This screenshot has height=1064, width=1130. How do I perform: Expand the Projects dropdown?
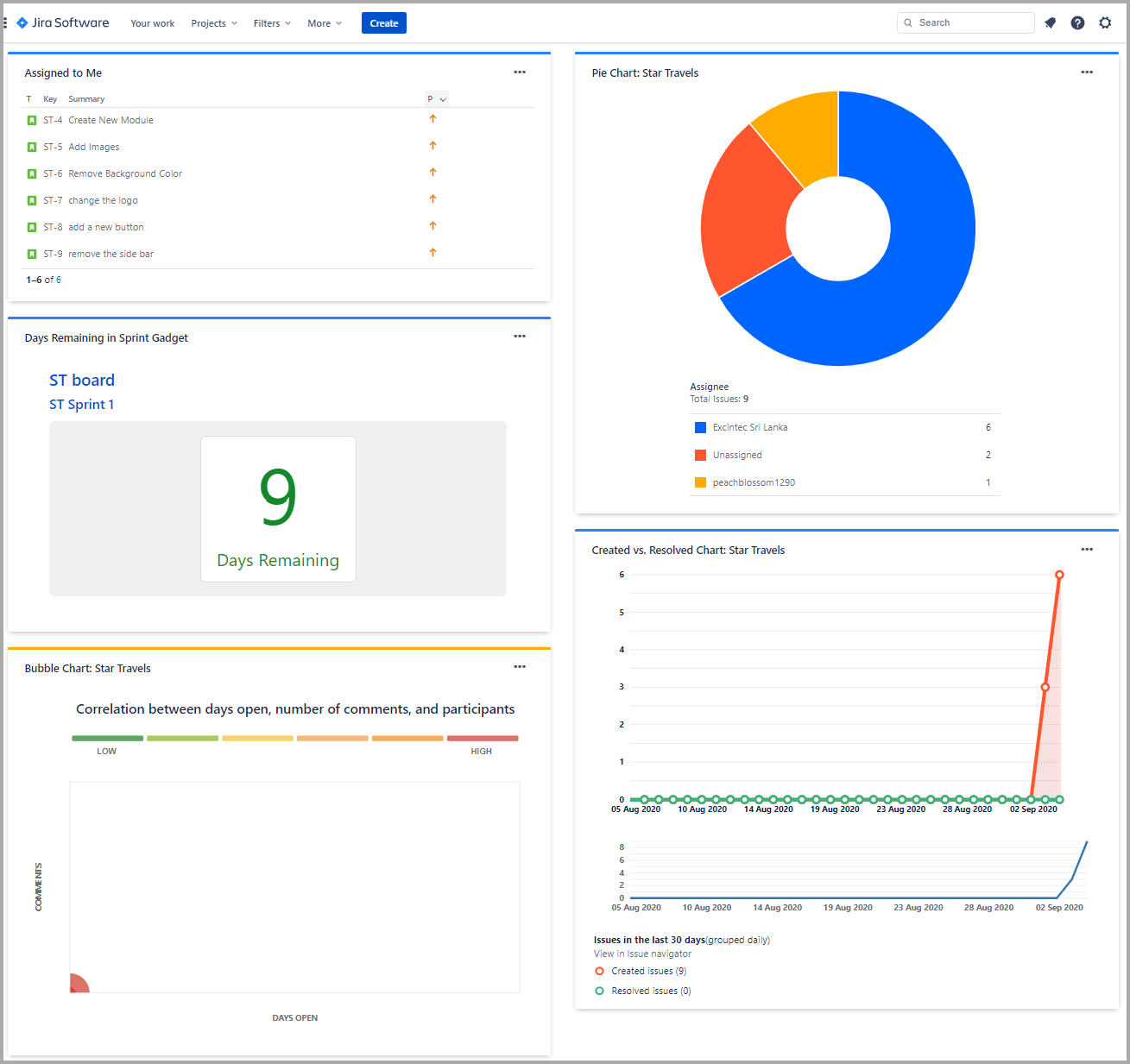214,23
